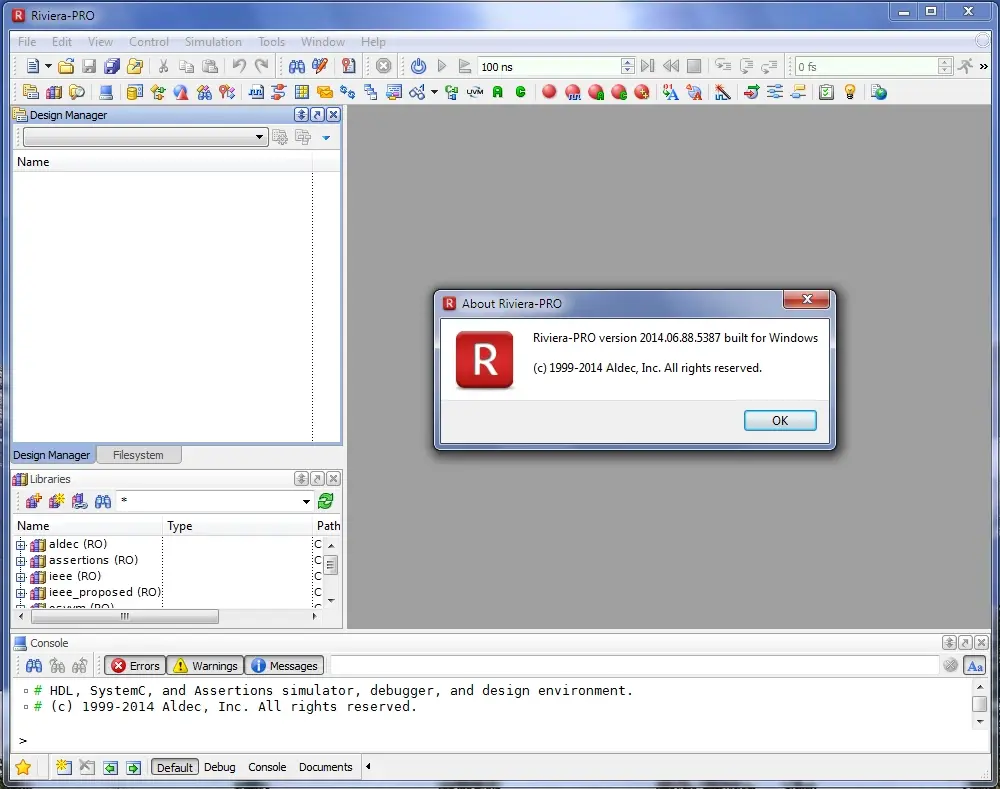This screenshot has height=789, width=1000.
Task: Click the green A assertions toolbar icon
Action: tap(497, 92)
